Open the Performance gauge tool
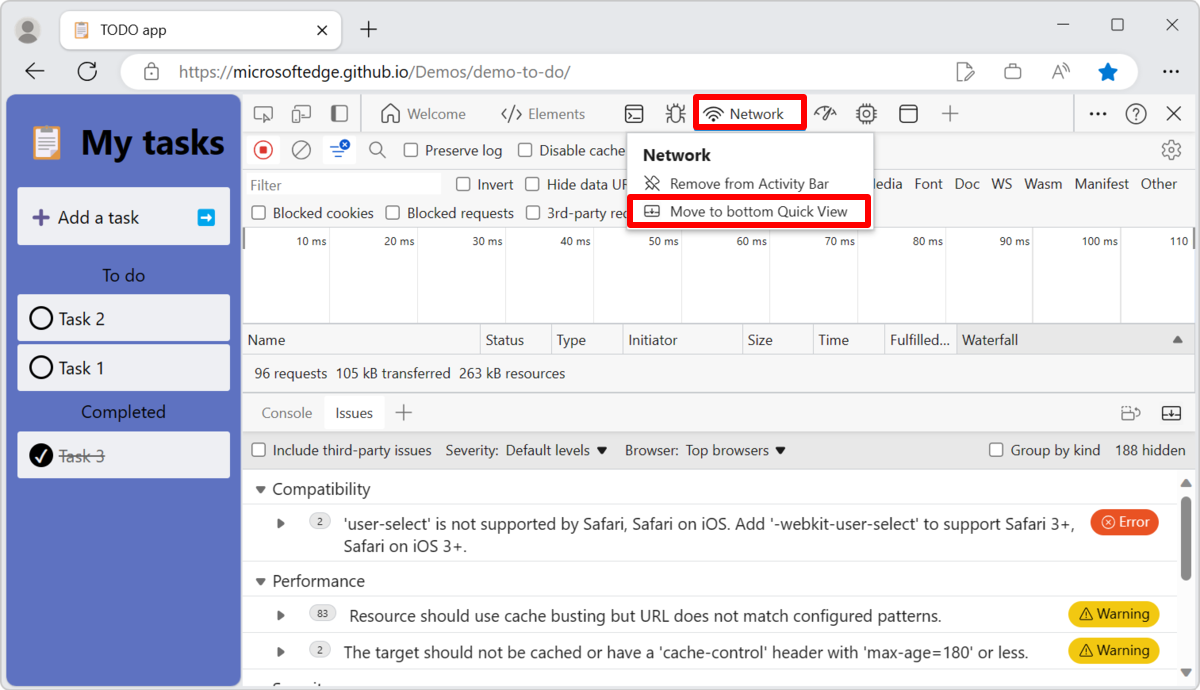The height and width of the screenshot is (690, 1200). 825,113
